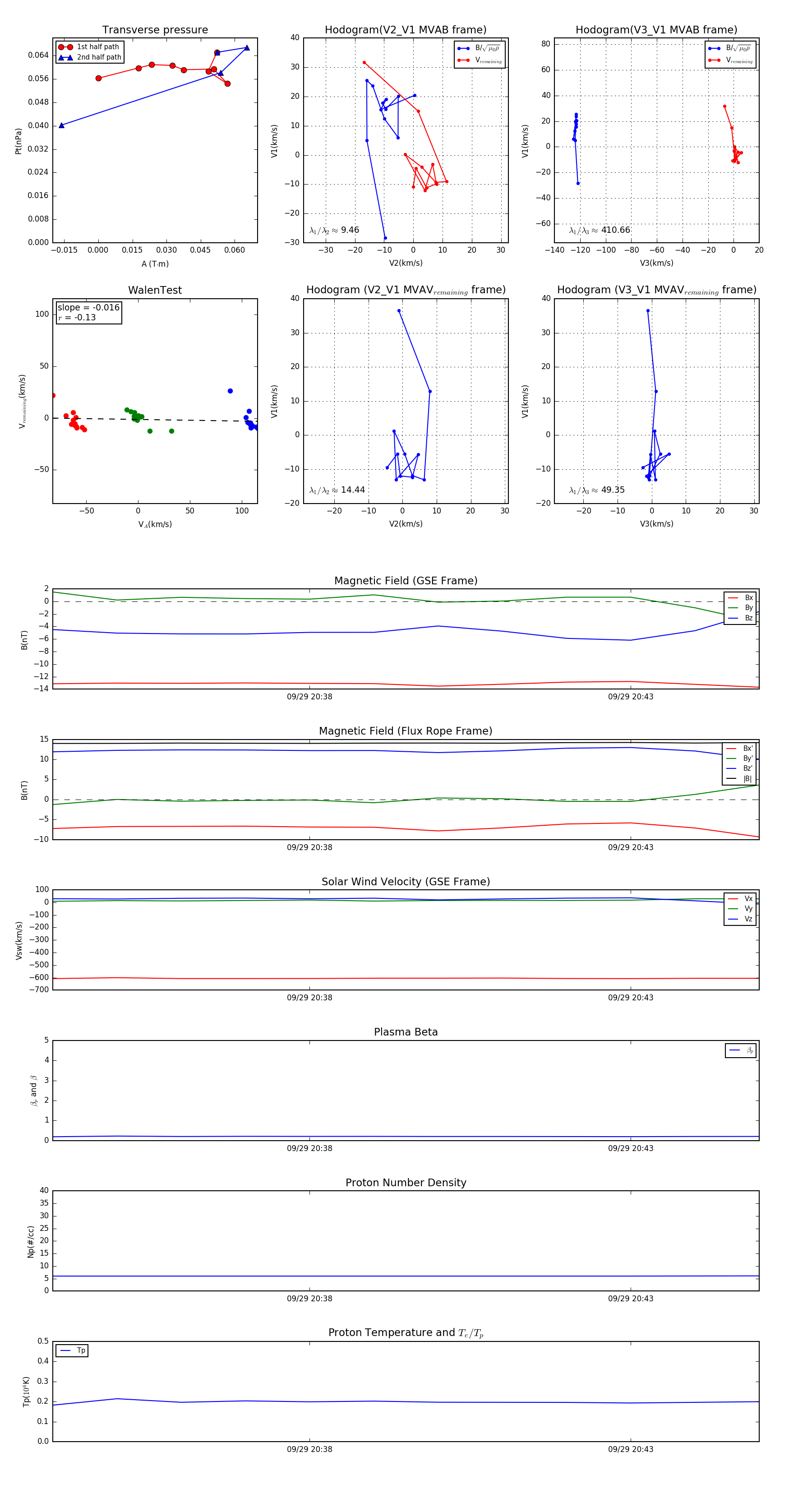Click the "Hodogram(V3_V1 MVAB frame)" title
Viewport: 812px width, 1489px height.
[x=656, y=30]
